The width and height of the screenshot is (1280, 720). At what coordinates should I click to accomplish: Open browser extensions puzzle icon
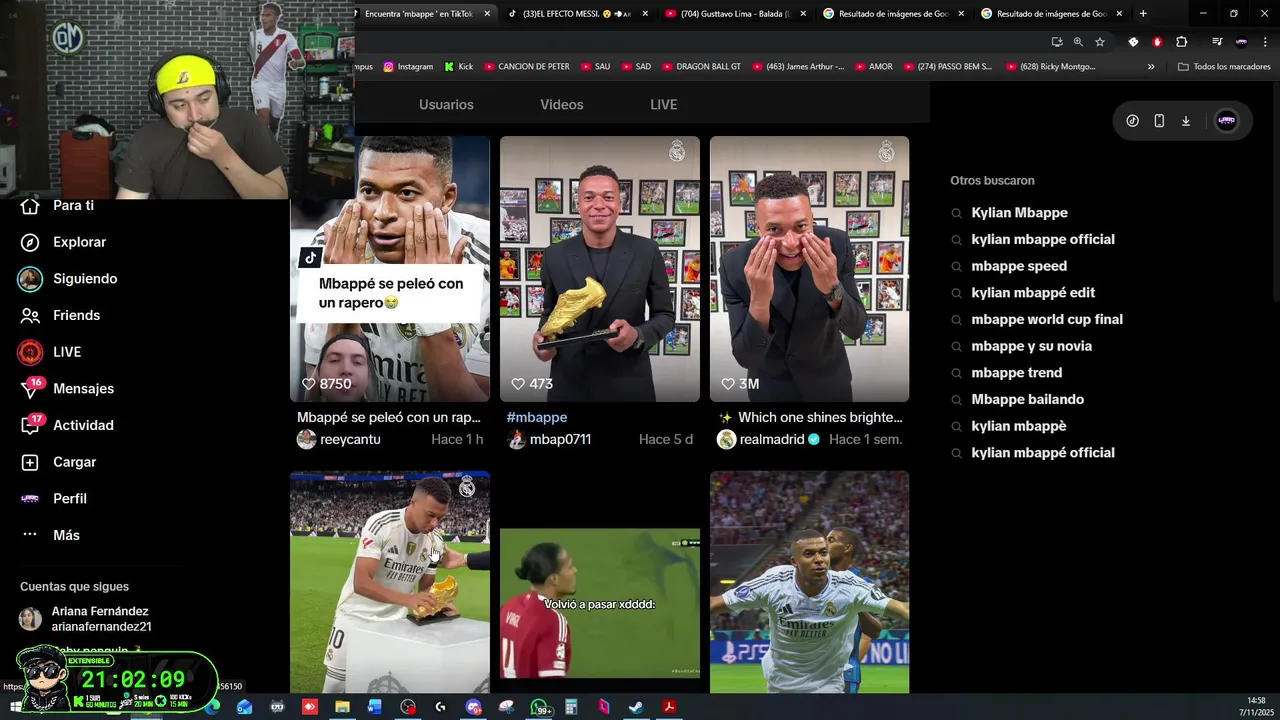1181,42
